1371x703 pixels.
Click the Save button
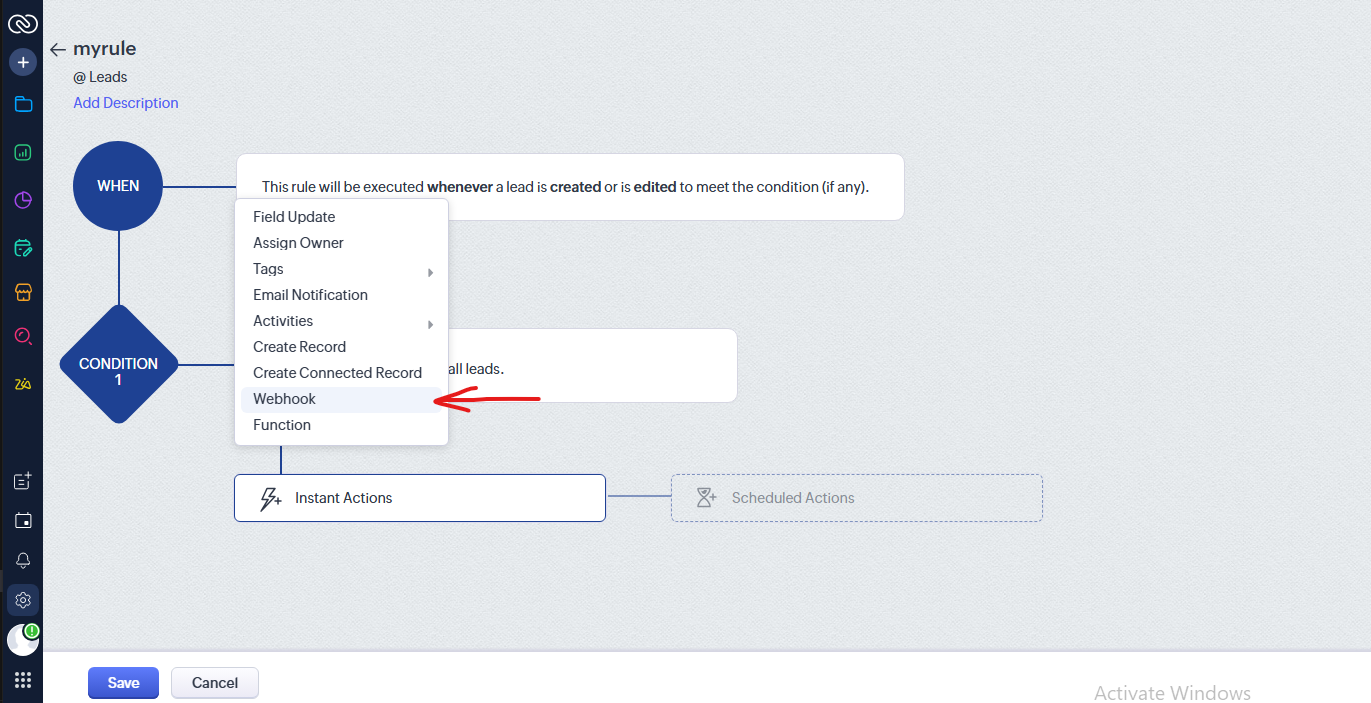point(123,683)
